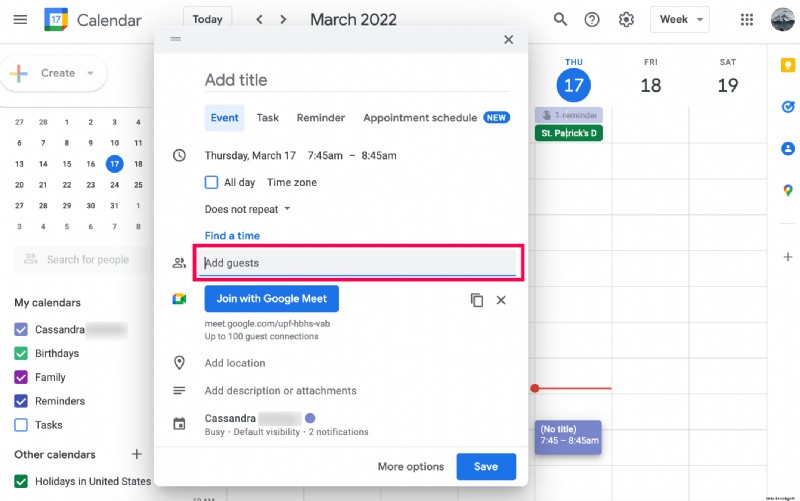Open Google Tasks side panel icon
This screenshot has height=501, width=800.
(x=788, y=107)
